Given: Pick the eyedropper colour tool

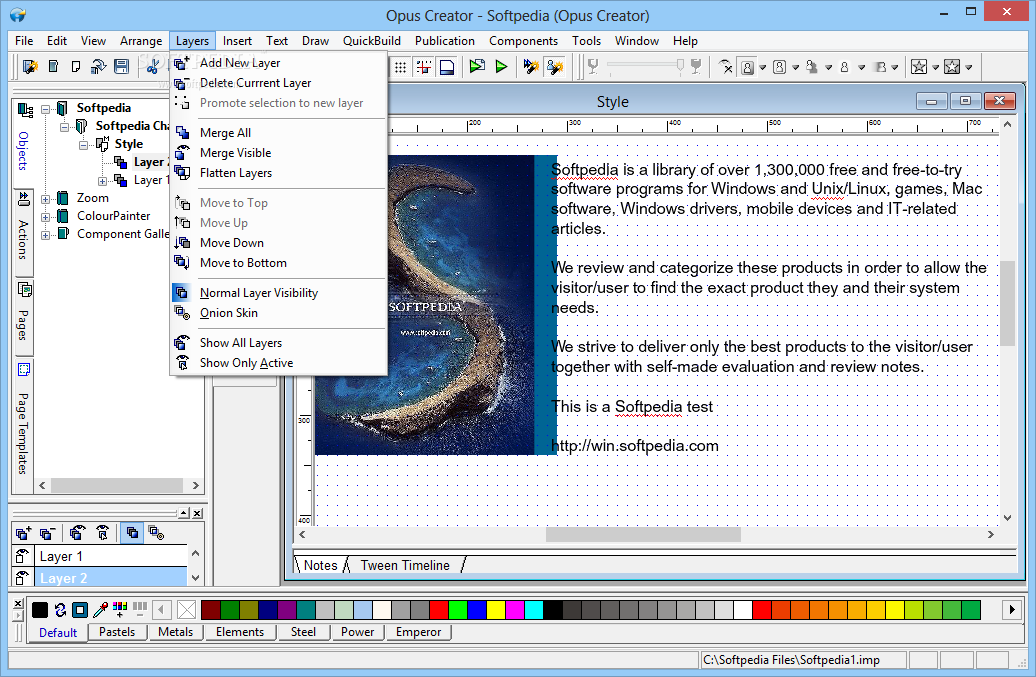Looking at the screenshot, I should [100, 610].
